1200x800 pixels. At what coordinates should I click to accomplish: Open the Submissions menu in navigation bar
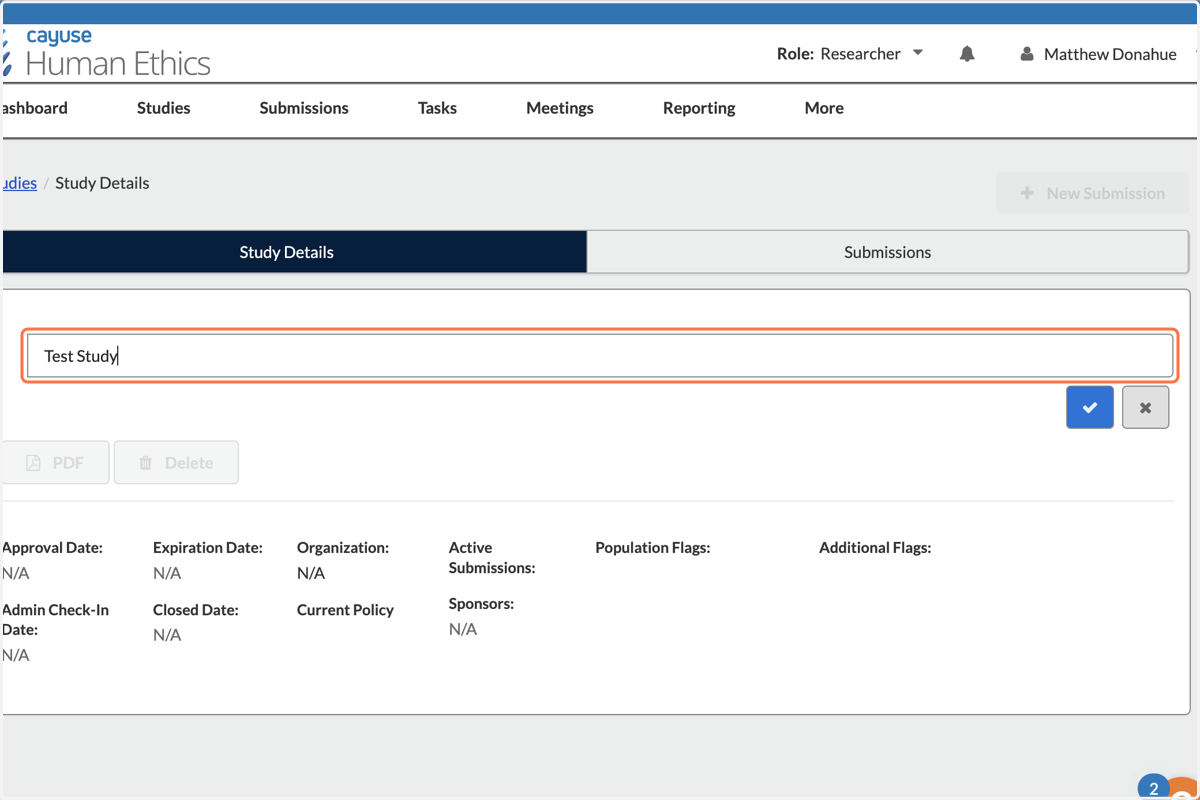pos(304,108)
